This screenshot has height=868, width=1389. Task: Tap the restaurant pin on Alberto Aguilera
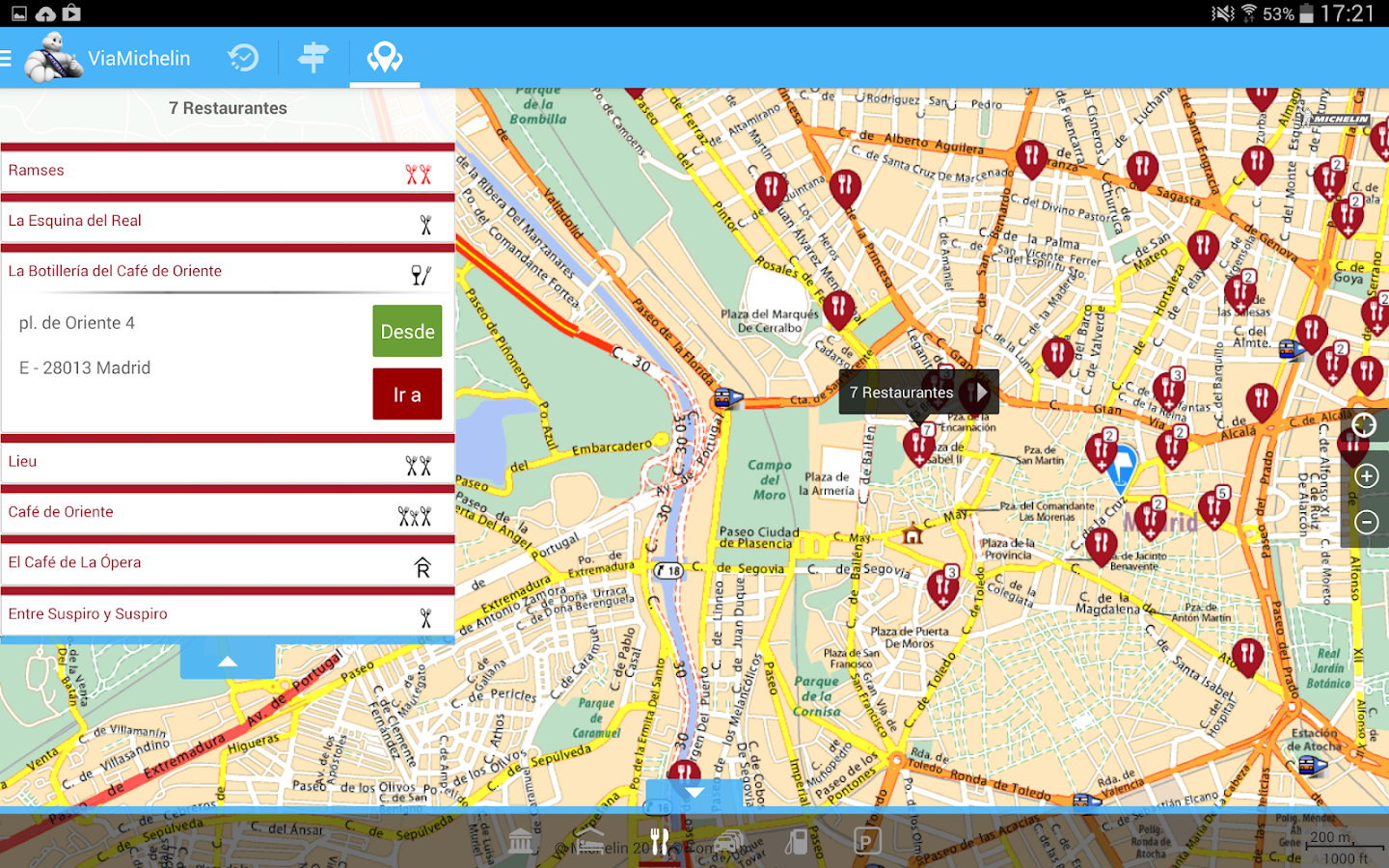point(1031,158)
